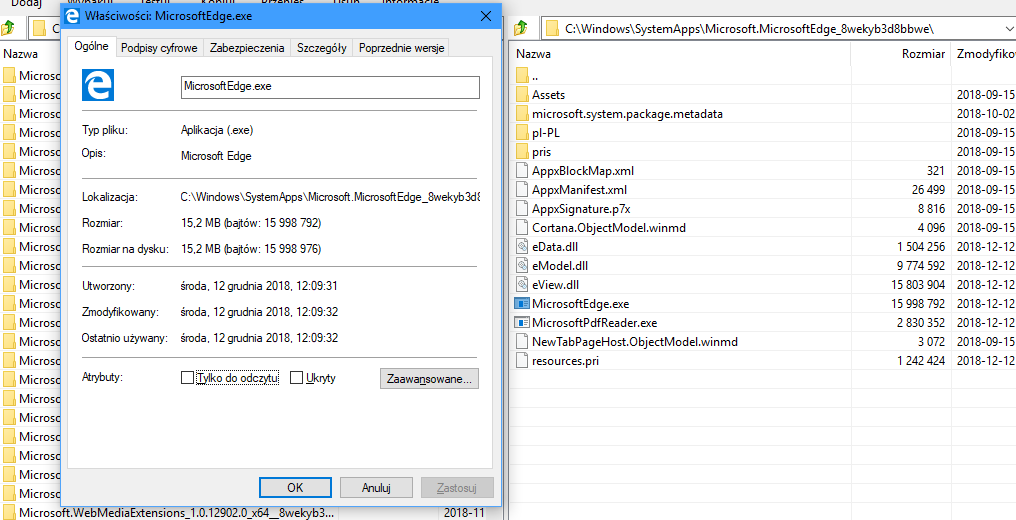Toggle the "Ukryty" attribute checkbox
The height and width of the screenshot is (520, 1016).
coord(296,378)
